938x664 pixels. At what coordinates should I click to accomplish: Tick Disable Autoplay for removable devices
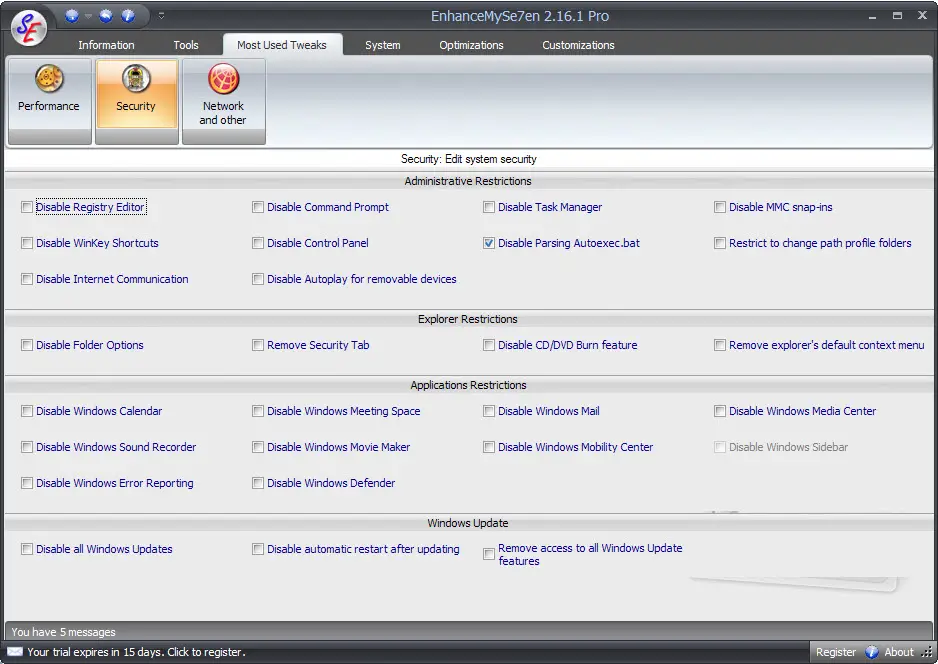click(x=258, y=279)
